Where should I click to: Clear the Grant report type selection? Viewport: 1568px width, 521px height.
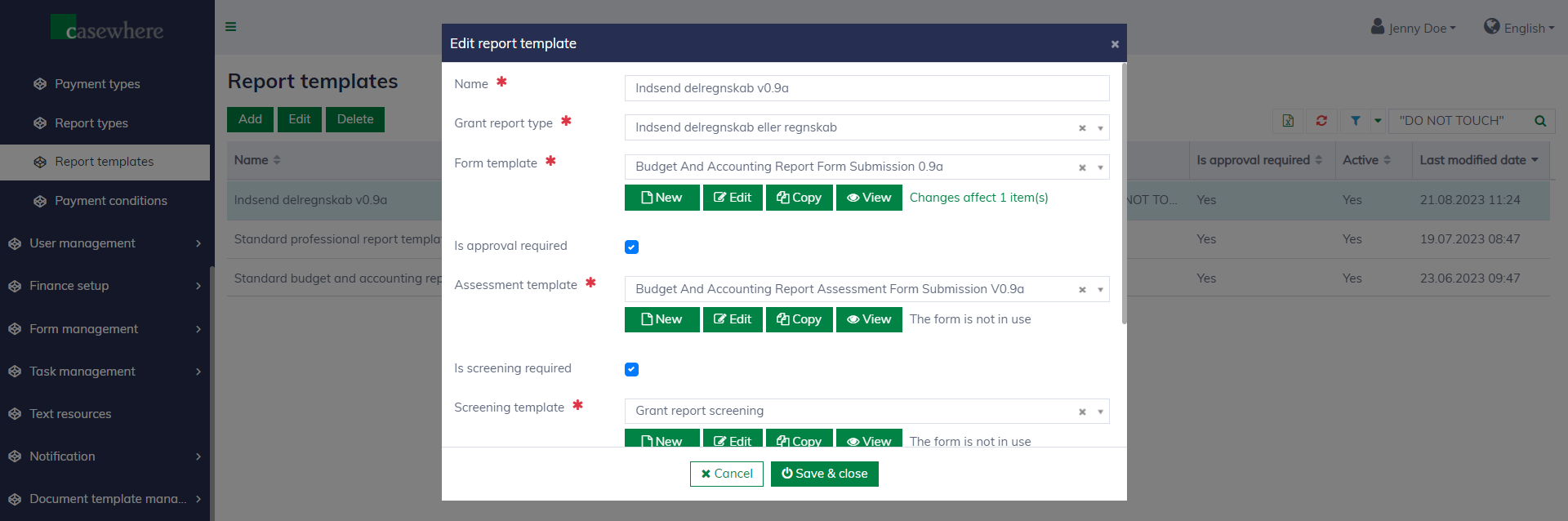1082,128
